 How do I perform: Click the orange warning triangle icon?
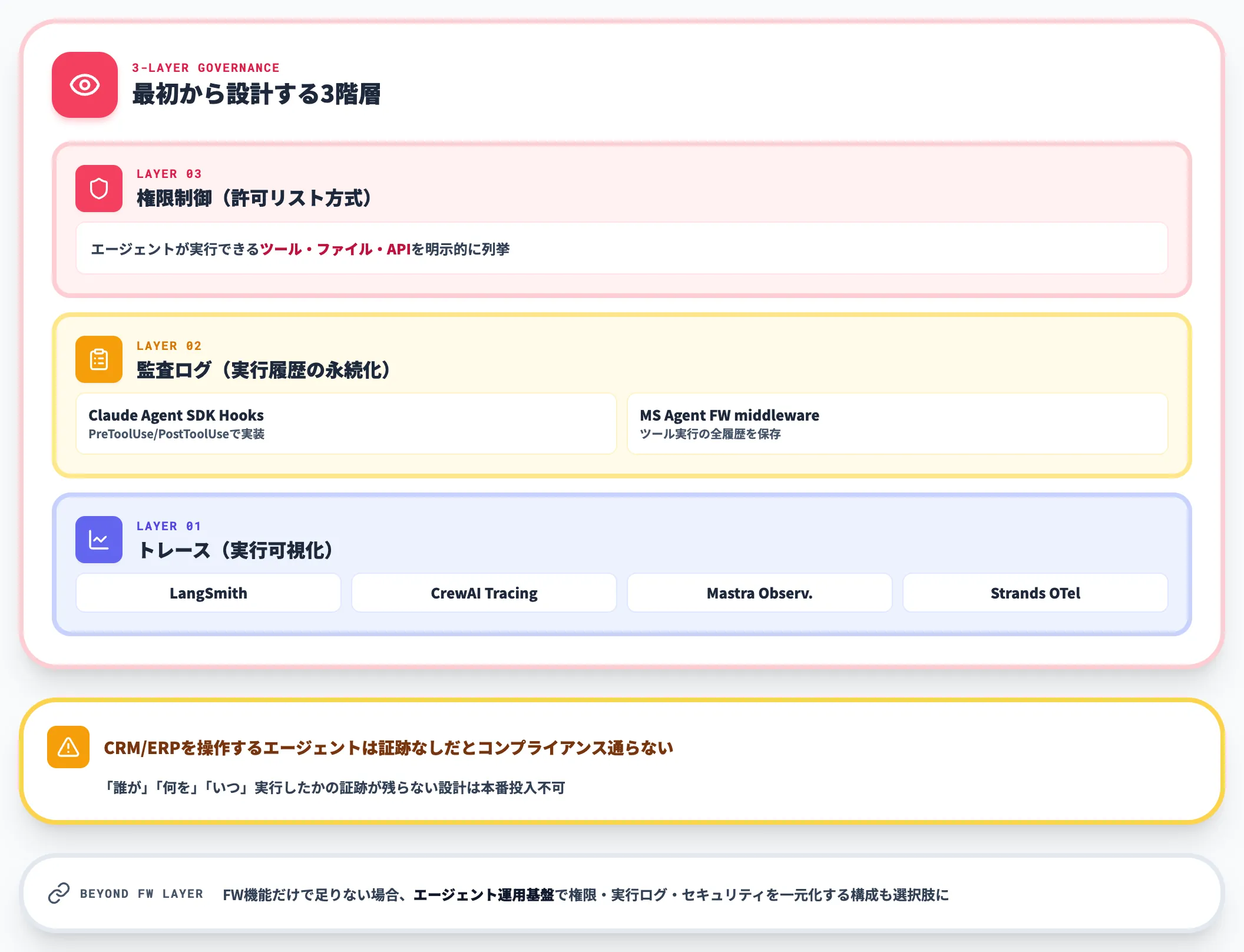point(68,747)
